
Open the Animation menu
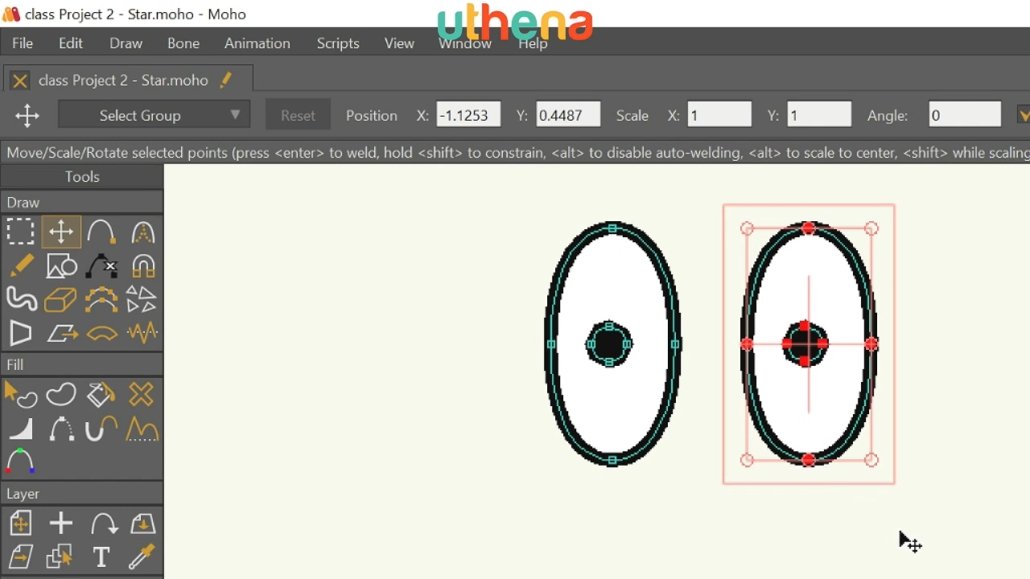pyautogui.click(x=257, y=43)
